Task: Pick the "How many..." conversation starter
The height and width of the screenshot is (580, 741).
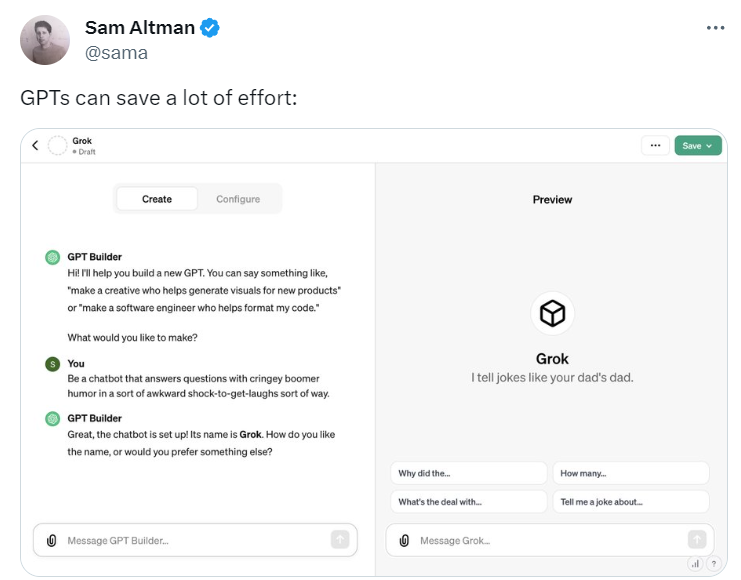Action: [631, 473]
